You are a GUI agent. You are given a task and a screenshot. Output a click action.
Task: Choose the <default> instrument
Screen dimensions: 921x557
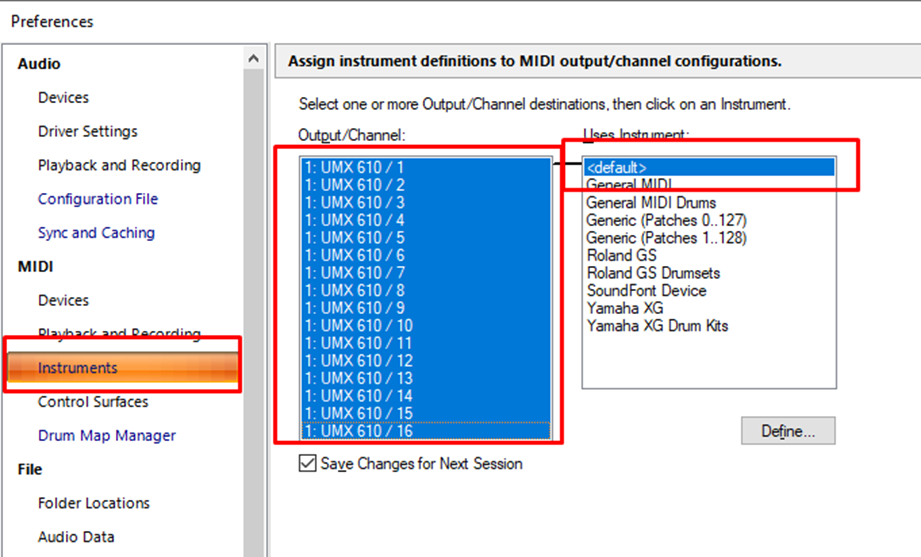pos(617,167)
